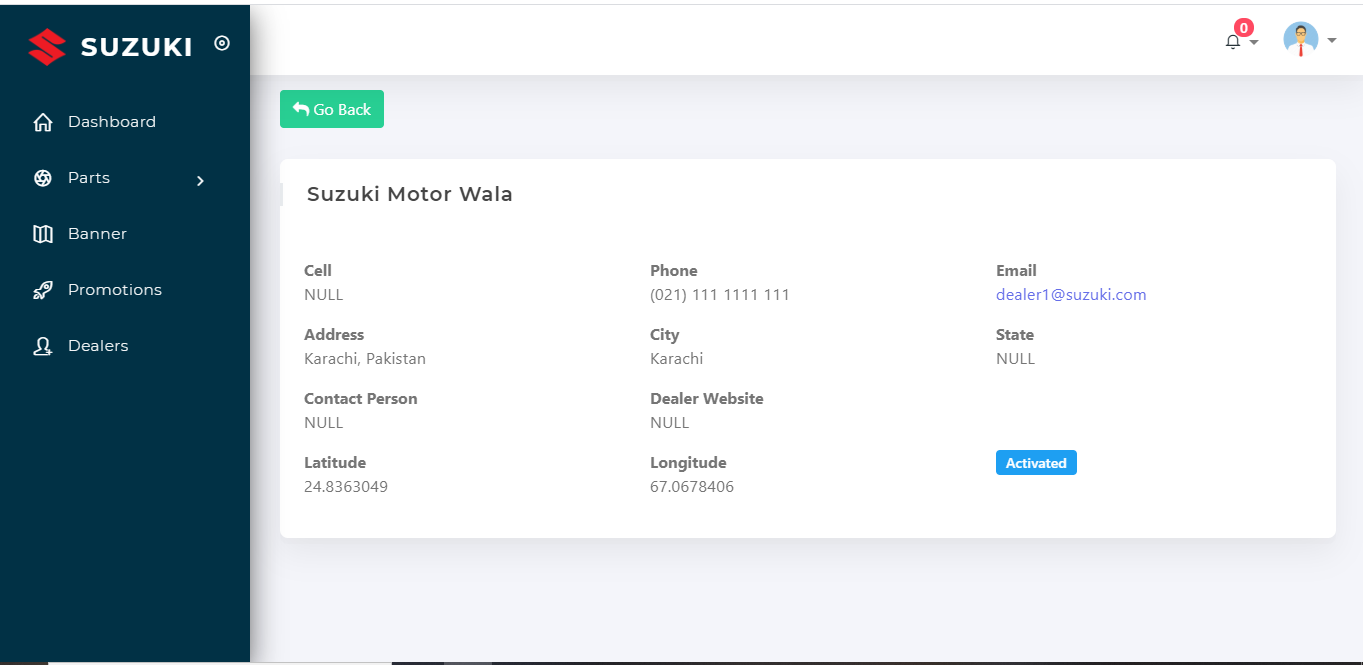
Task: Select the phone number (021) 111 1111 111
Action: (720, 295)
